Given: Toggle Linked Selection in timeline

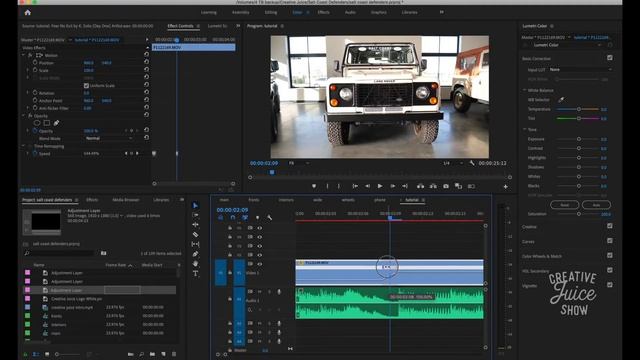Looking at the screenshot, I should click(244, 218).
